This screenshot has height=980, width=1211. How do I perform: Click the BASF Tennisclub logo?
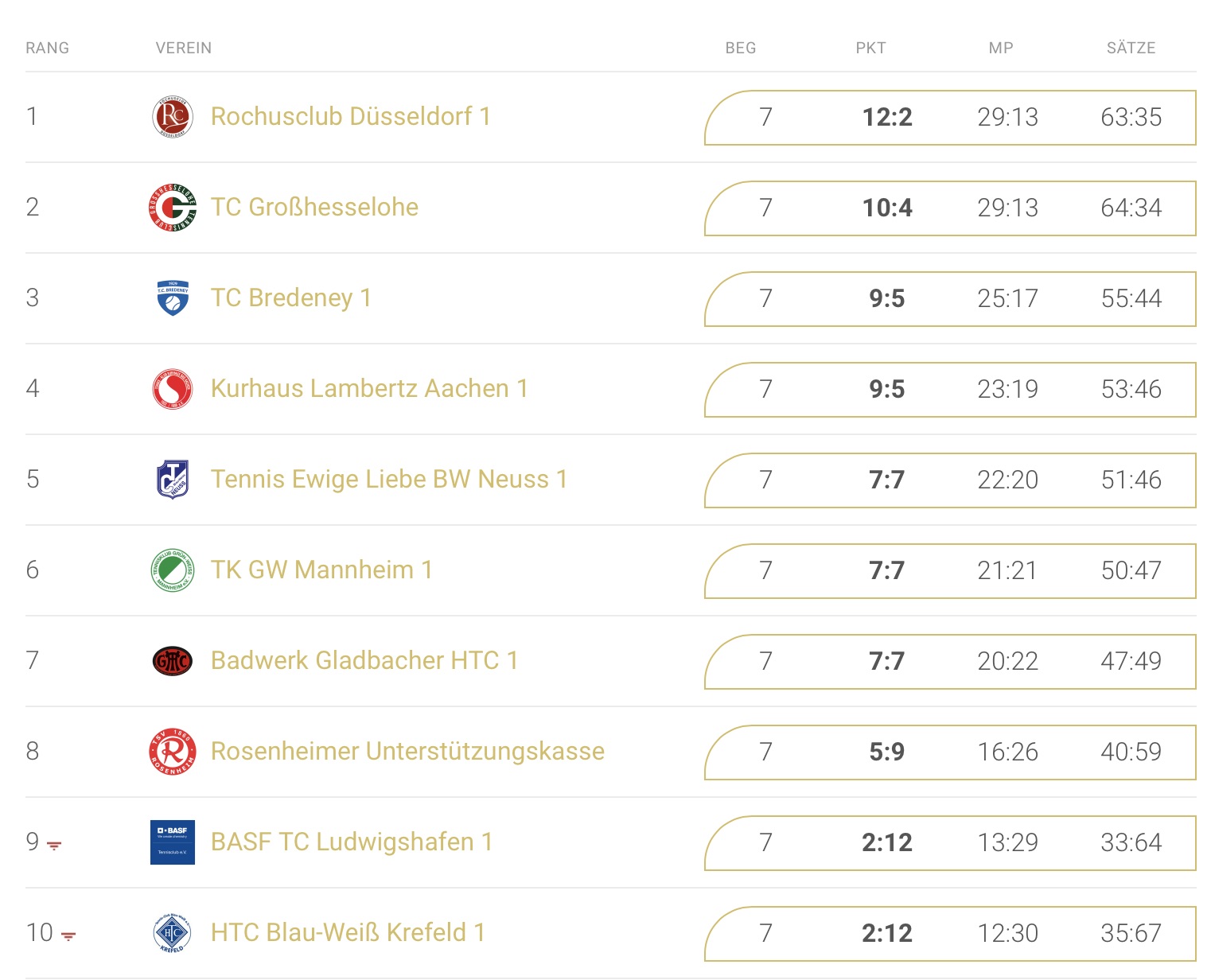(x=173, y=842)
